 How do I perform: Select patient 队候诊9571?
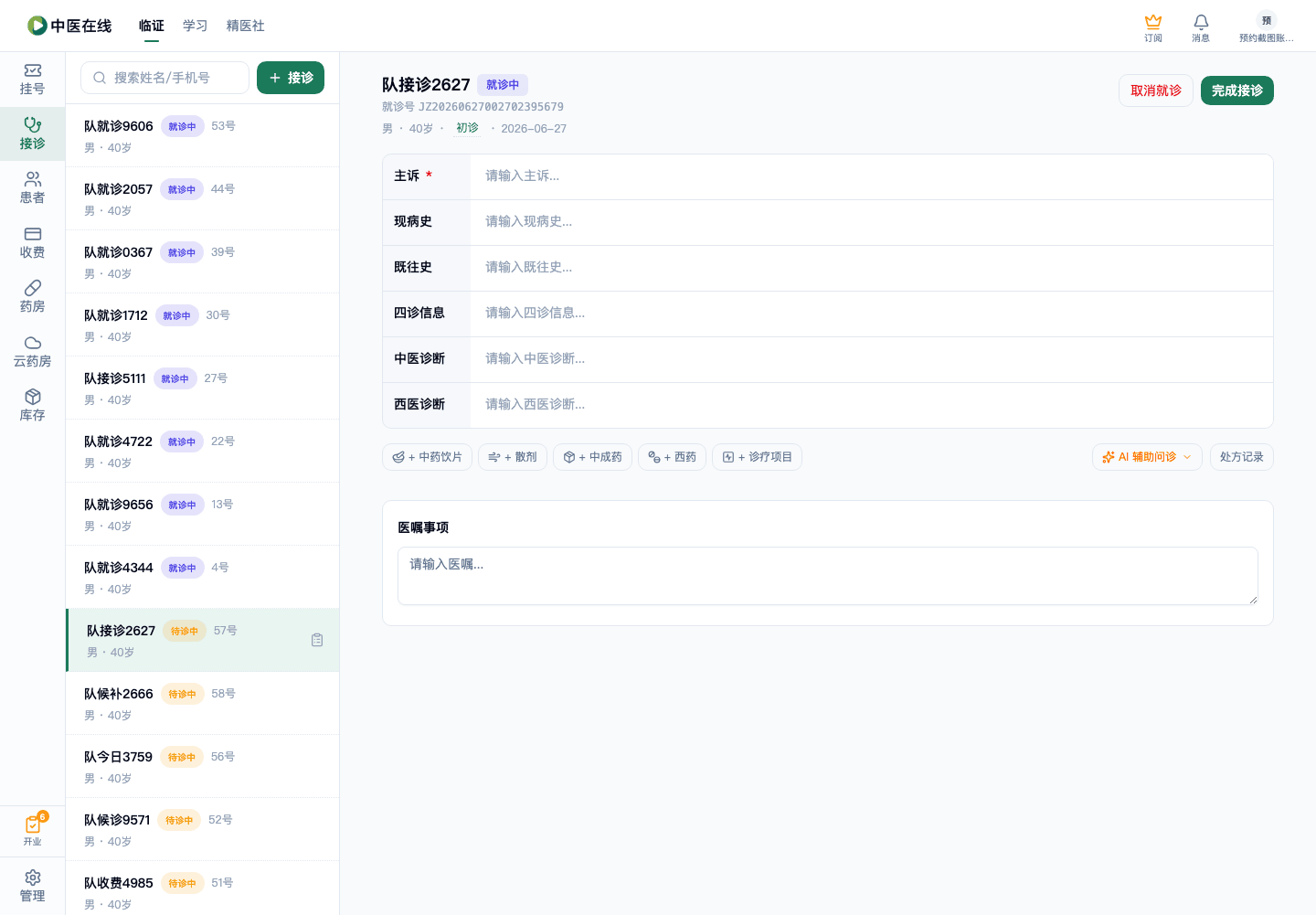203,829
